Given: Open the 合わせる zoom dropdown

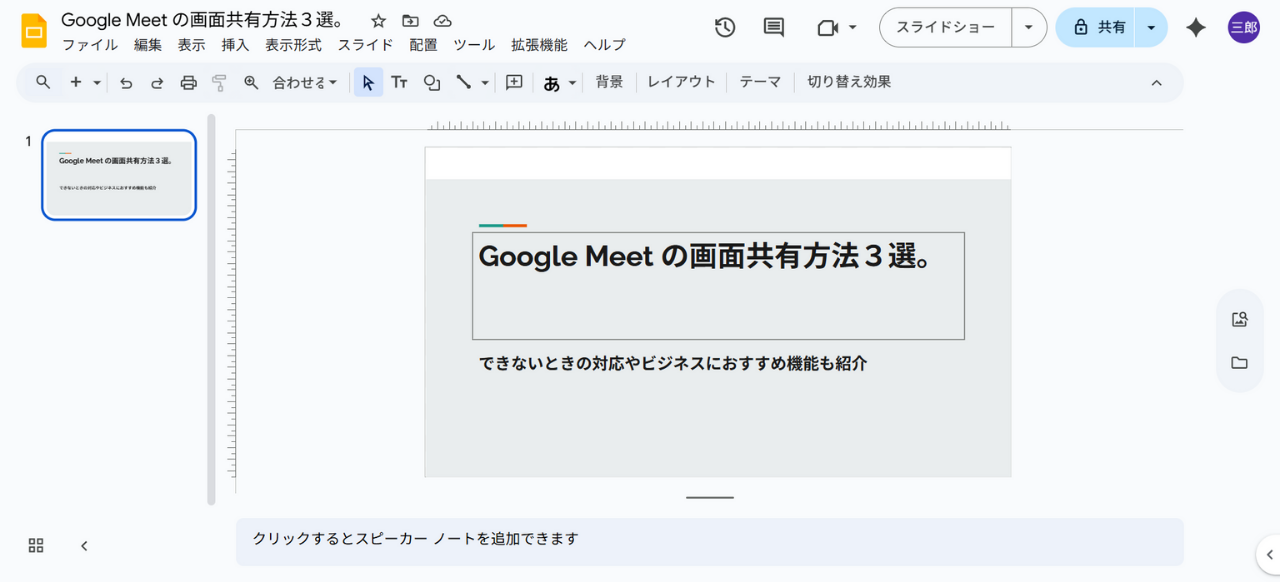Looking at the screenshot, I should click(x=305, y=83).
